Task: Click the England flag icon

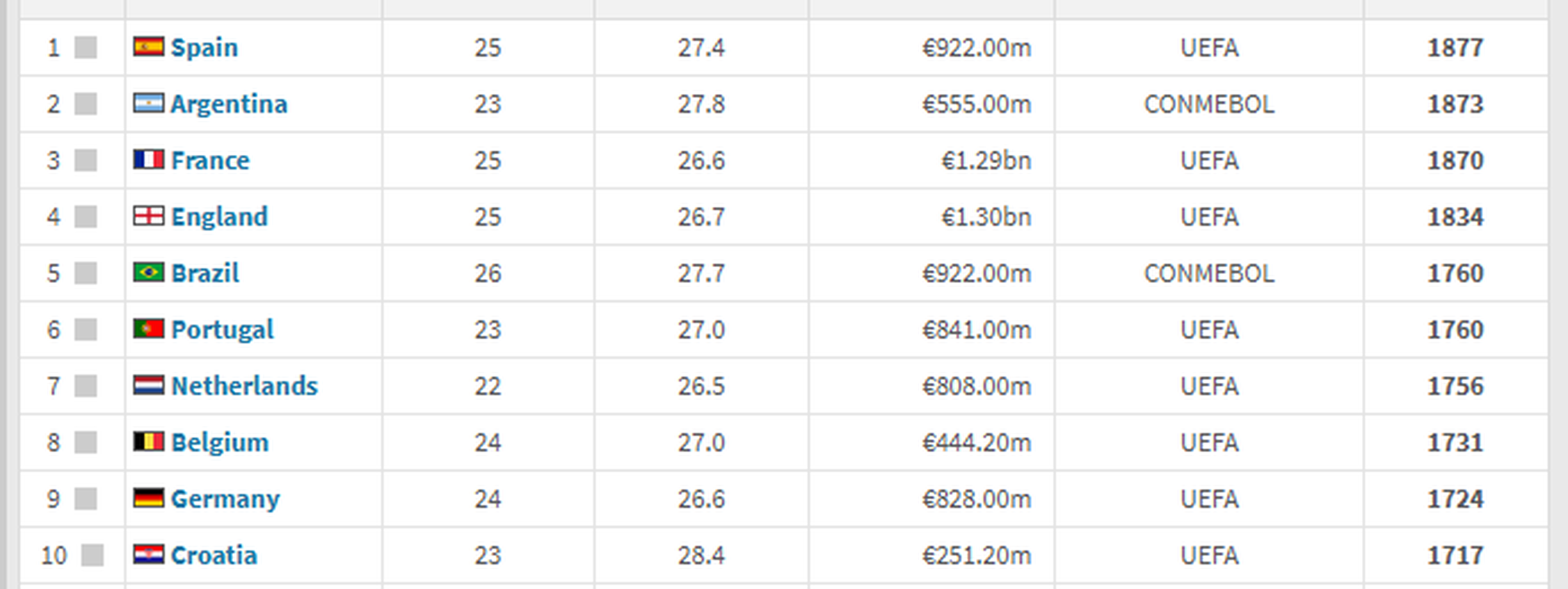Action: tap(148, 216)
